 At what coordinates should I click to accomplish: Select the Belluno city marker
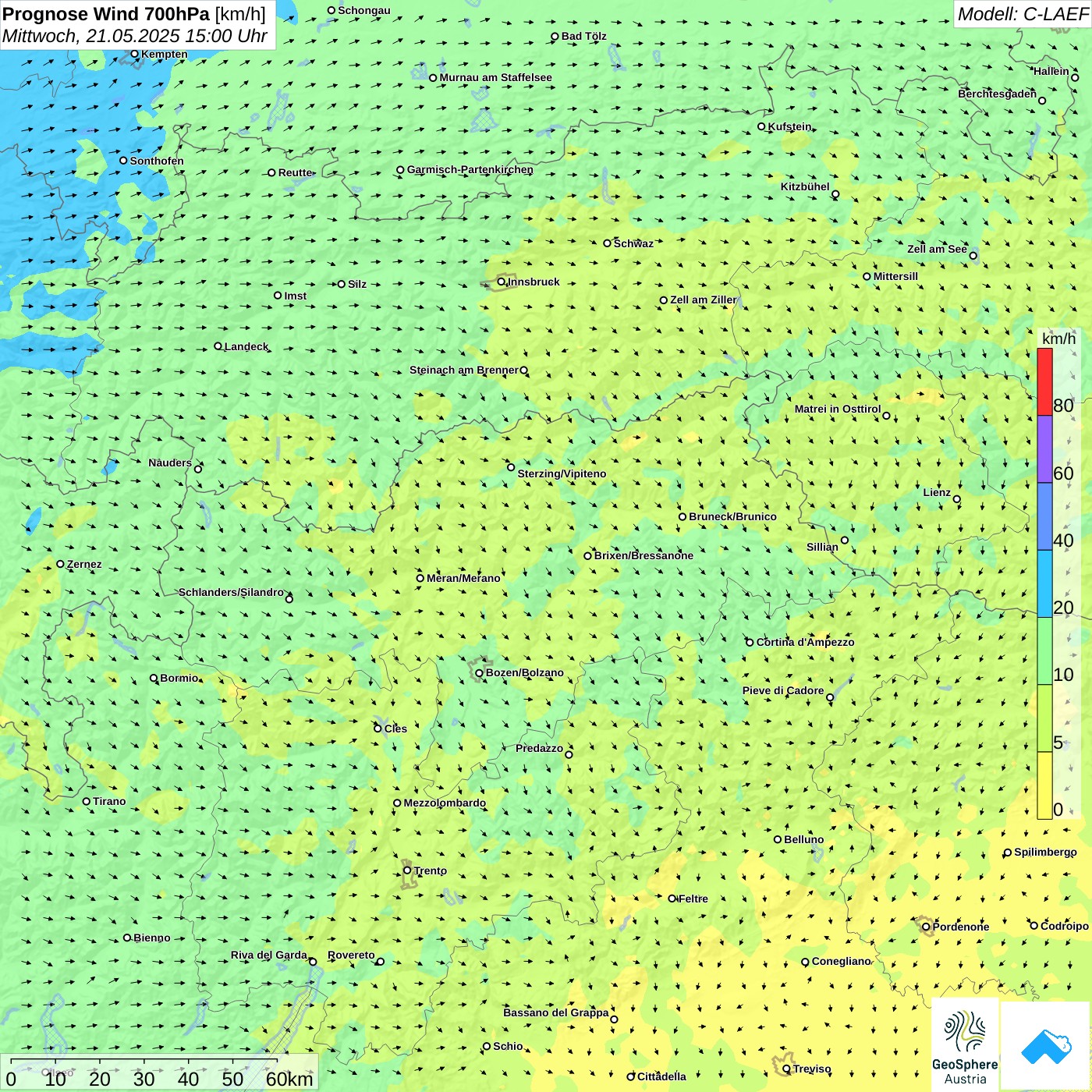click(x=778, y=839)
